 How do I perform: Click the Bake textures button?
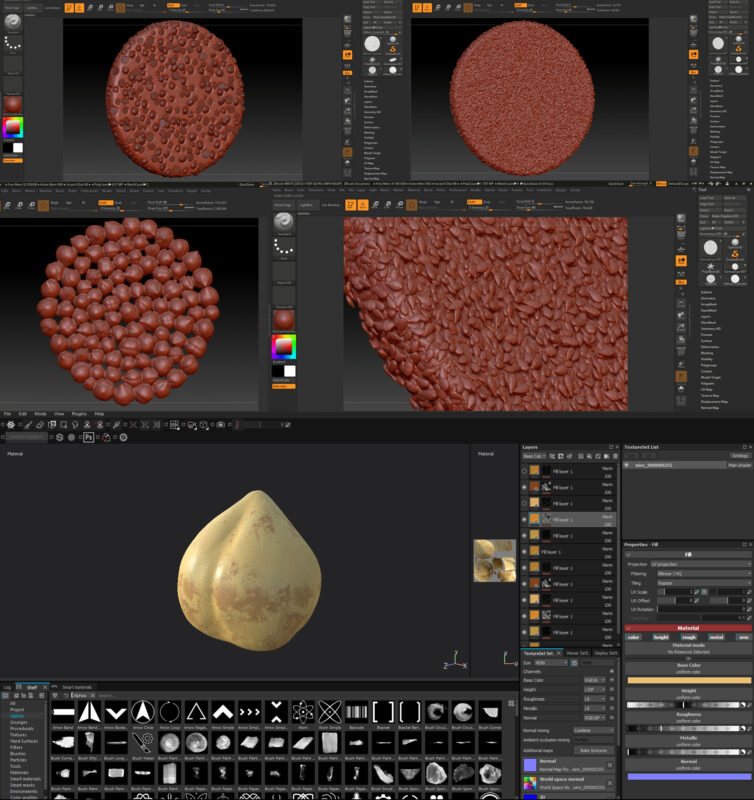point(593,749)
